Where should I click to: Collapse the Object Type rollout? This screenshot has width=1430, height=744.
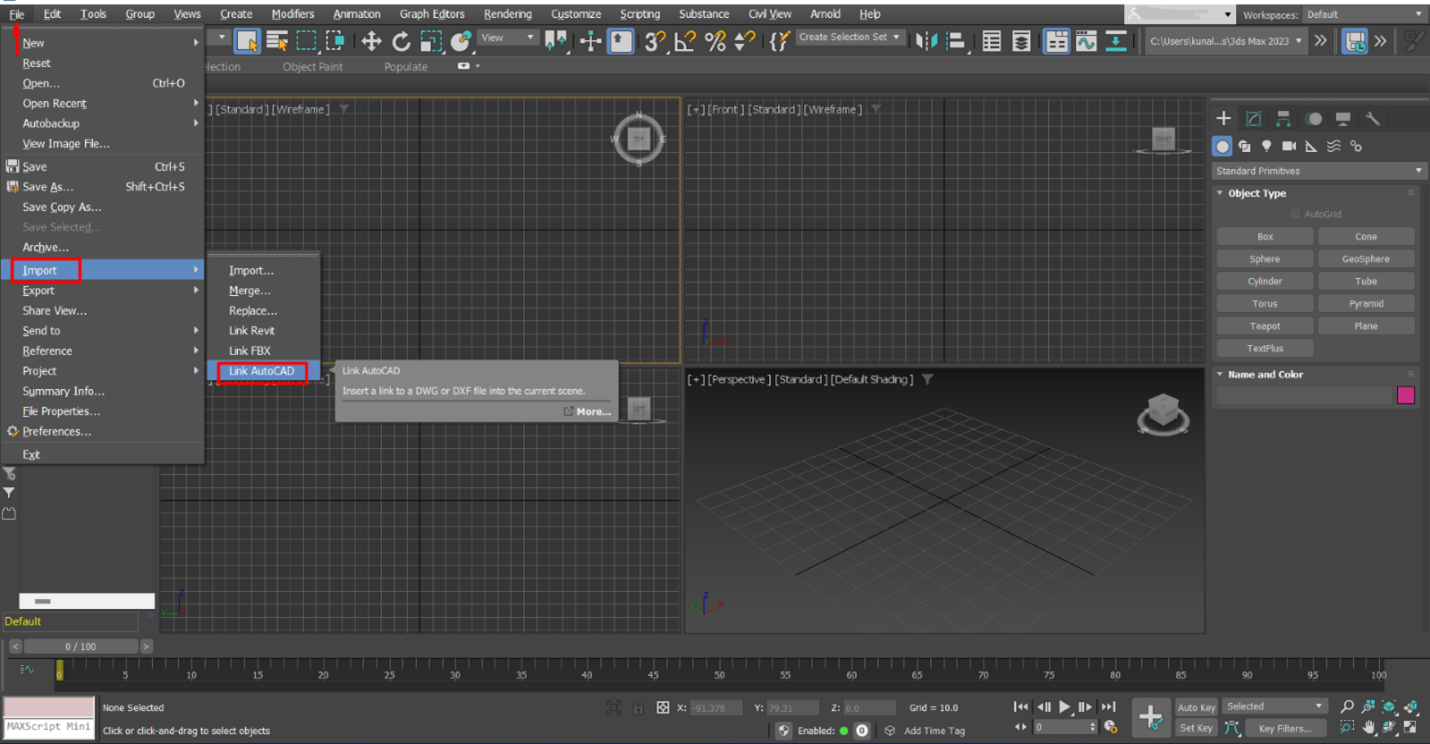pos(1257,193)
